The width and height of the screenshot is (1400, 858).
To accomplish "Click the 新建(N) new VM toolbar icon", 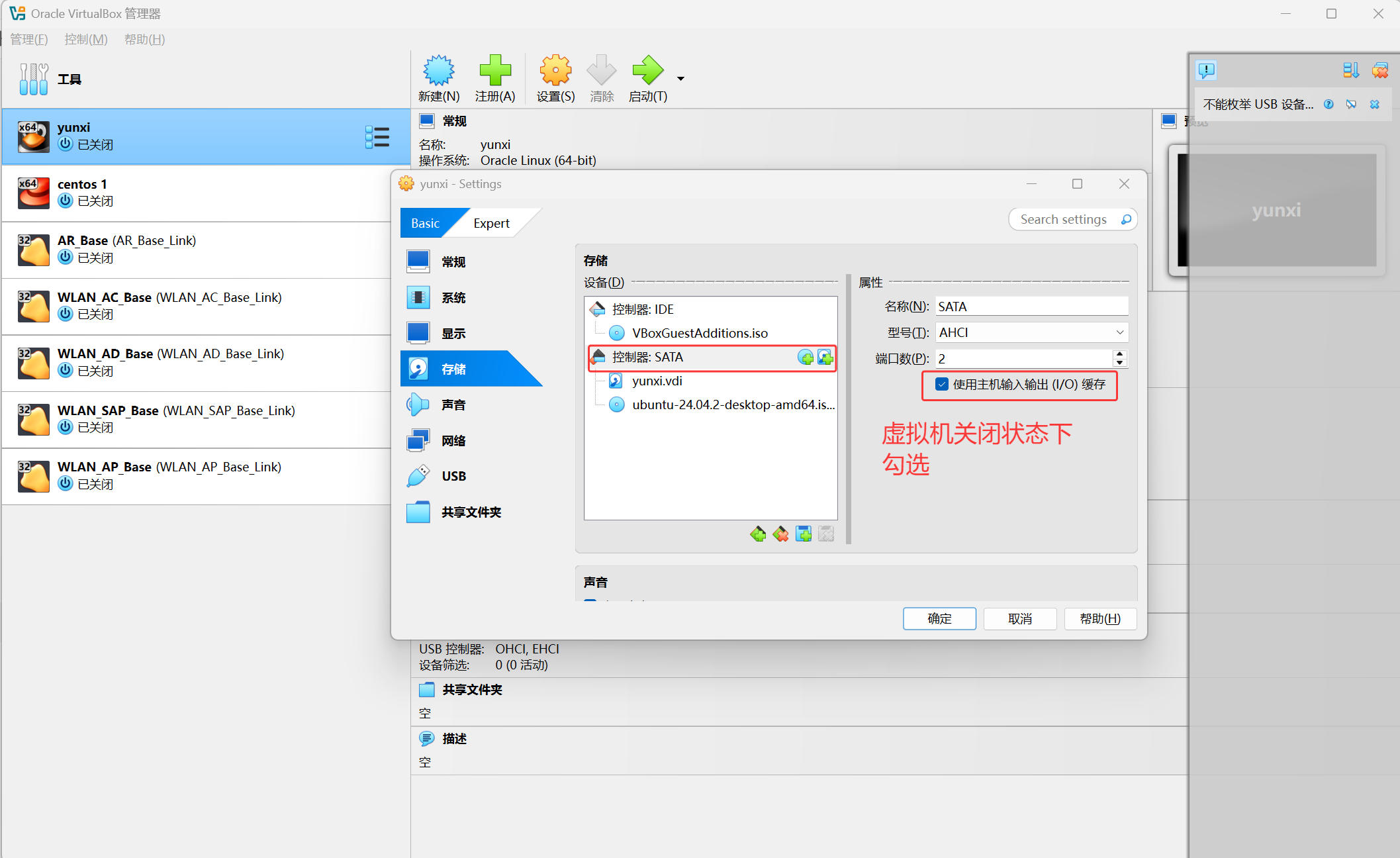I will point(438,71).
